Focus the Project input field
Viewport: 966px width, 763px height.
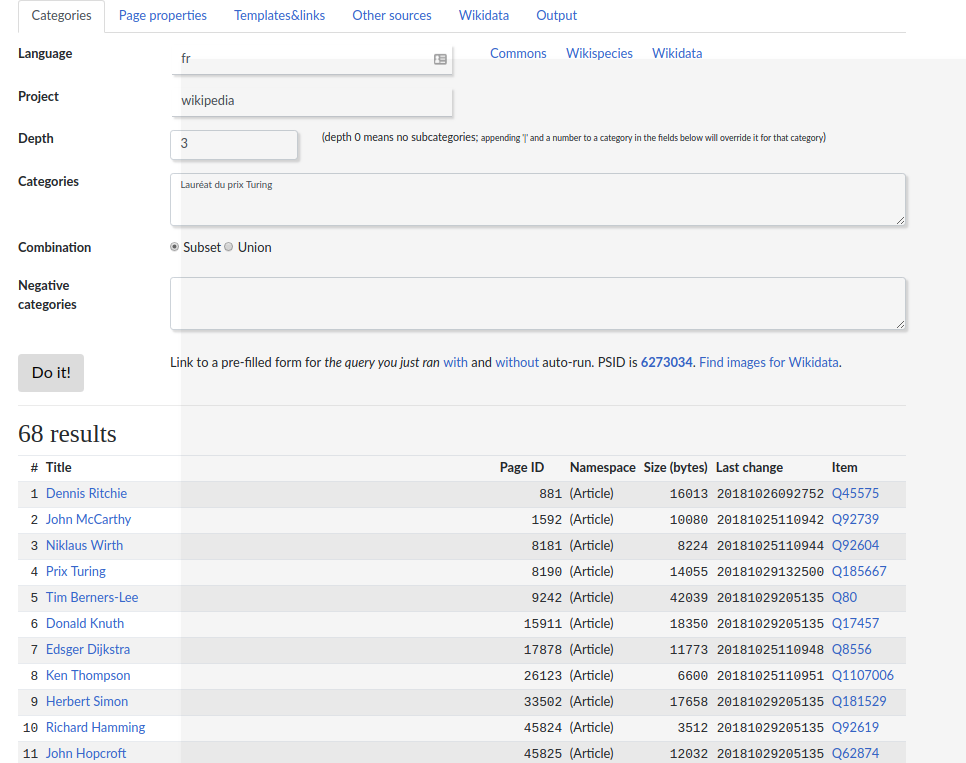(x=312, y=101)
